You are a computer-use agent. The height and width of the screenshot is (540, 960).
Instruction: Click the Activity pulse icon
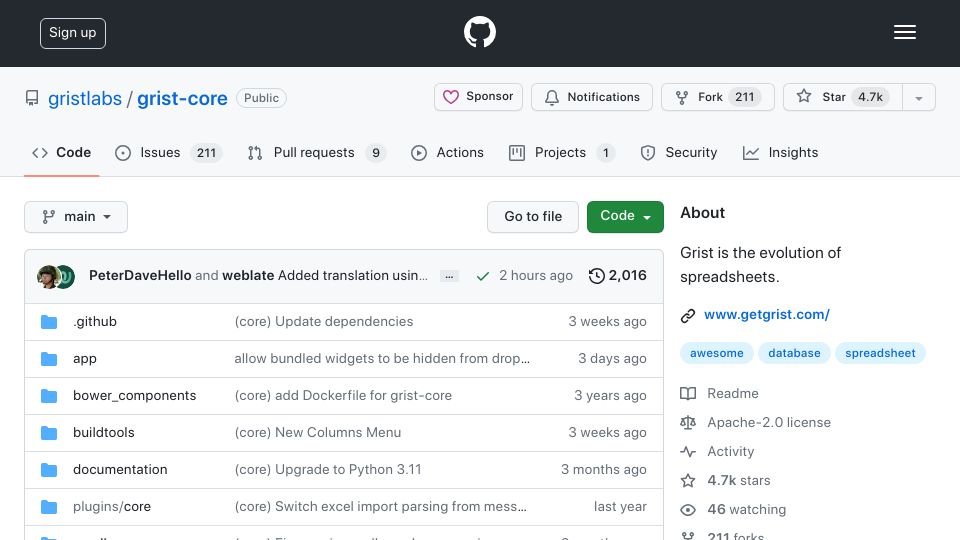click(688, 452)
